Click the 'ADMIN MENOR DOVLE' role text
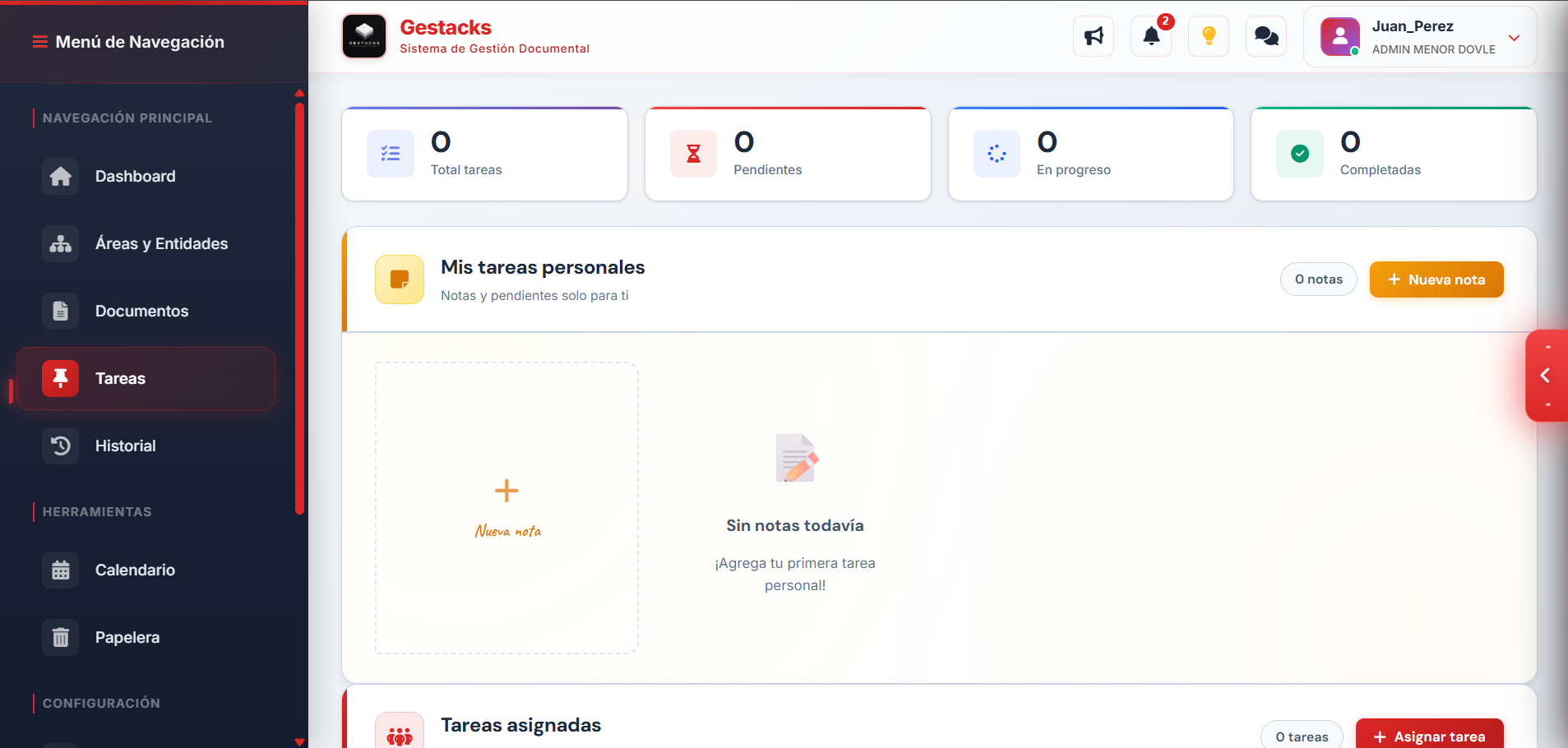Screen dimensions: 1568x748 pyautogui.click(x=1434, y=49)
